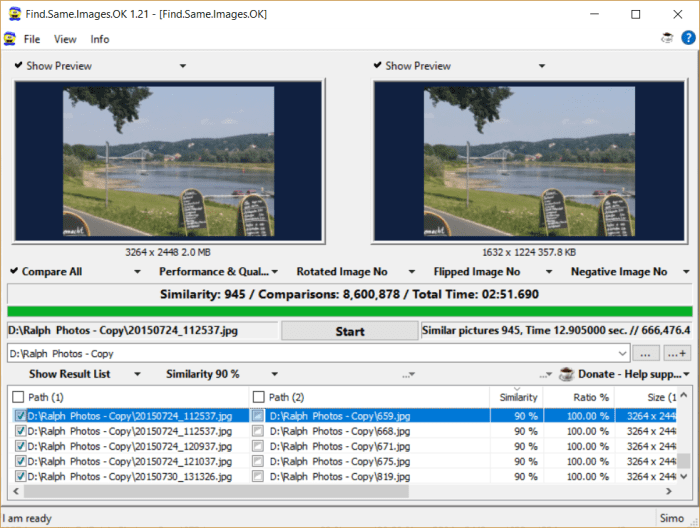Open the Similarity 90 % dropdown
700x528 pixels.
(x=209, y=374)
